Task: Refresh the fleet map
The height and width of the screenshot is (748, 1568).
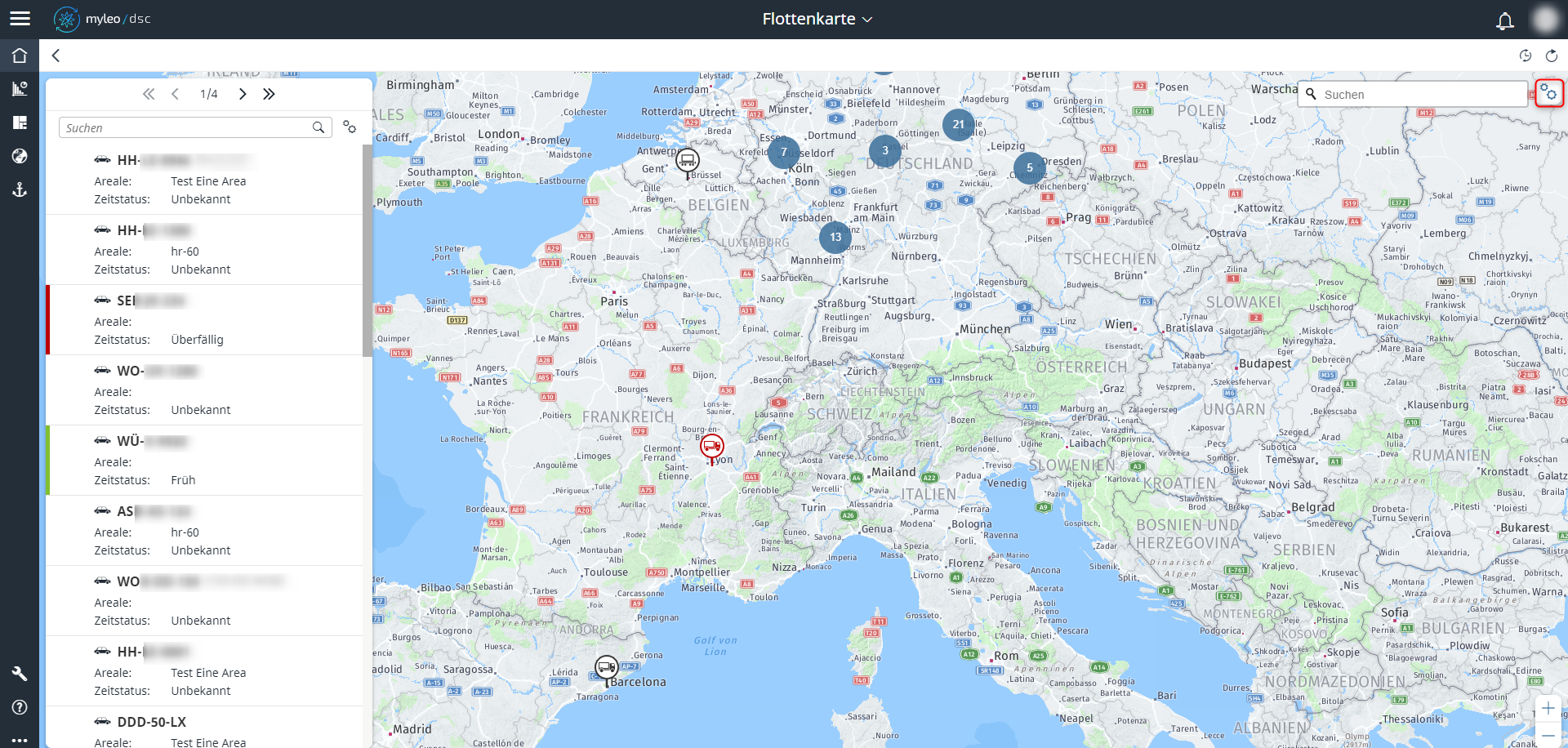Action: [1552, 56]
